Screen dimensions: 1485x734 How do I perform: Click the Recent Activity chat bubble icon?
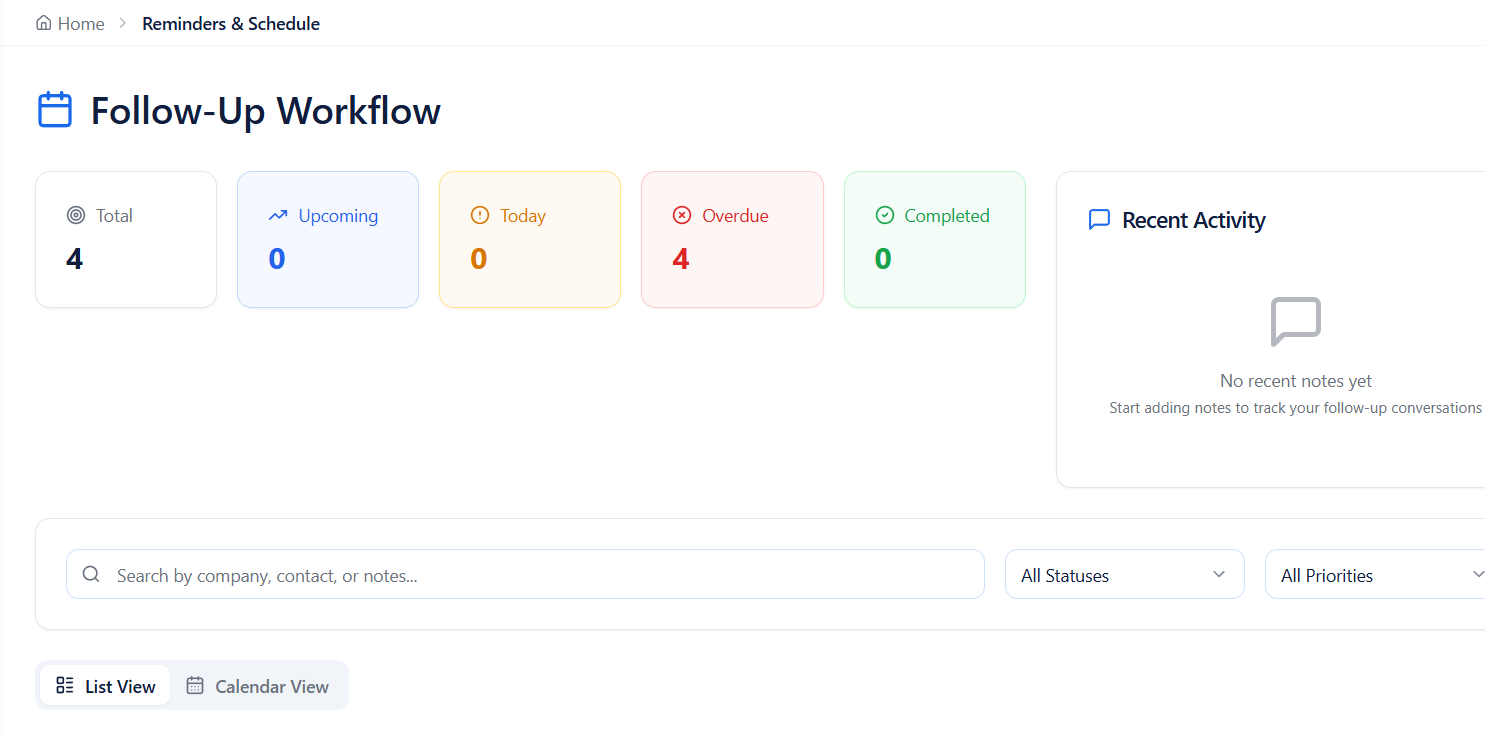coord(1099,219)
